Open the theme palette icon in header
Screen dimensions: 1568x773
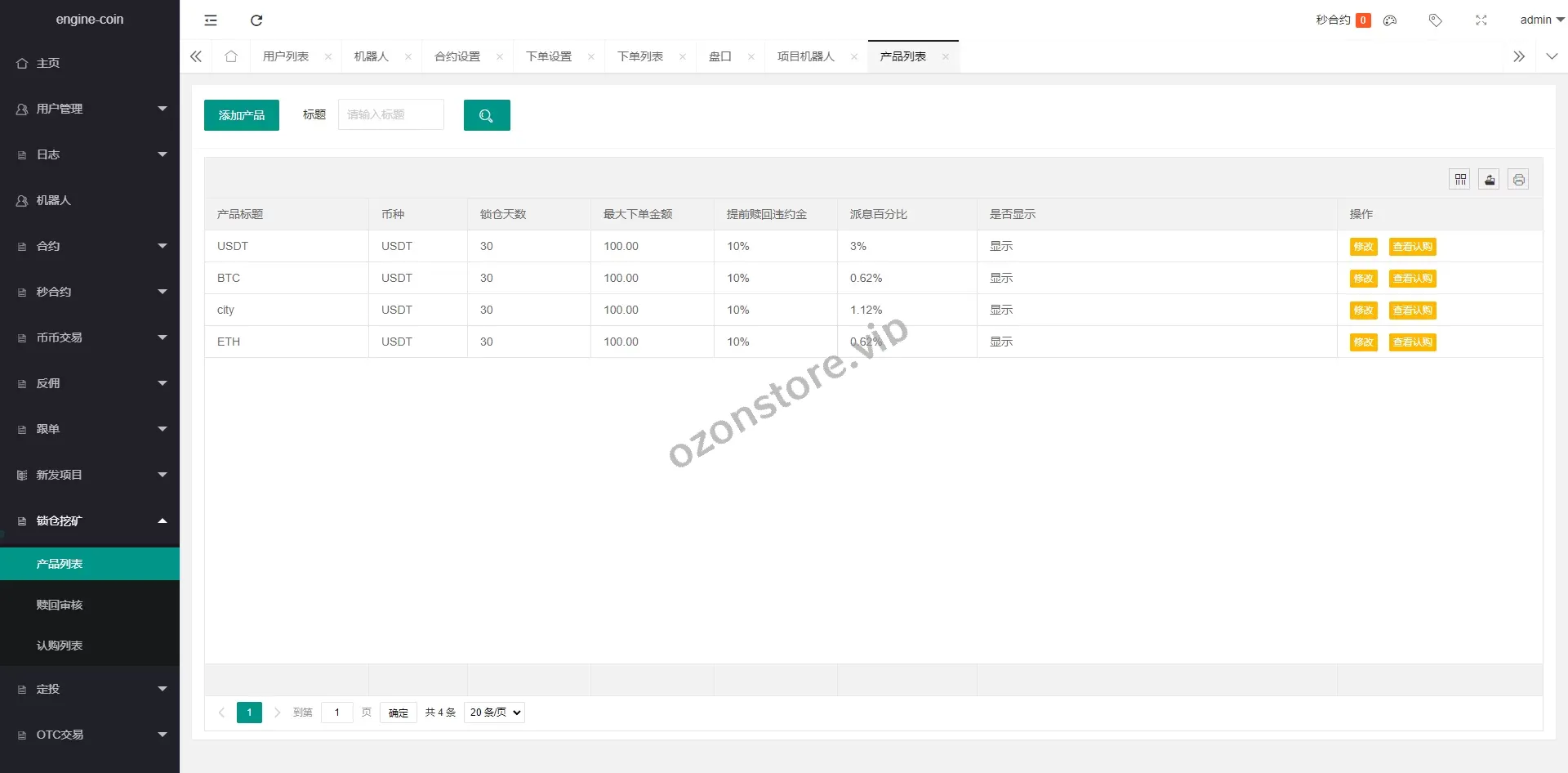pos(1390,20)
